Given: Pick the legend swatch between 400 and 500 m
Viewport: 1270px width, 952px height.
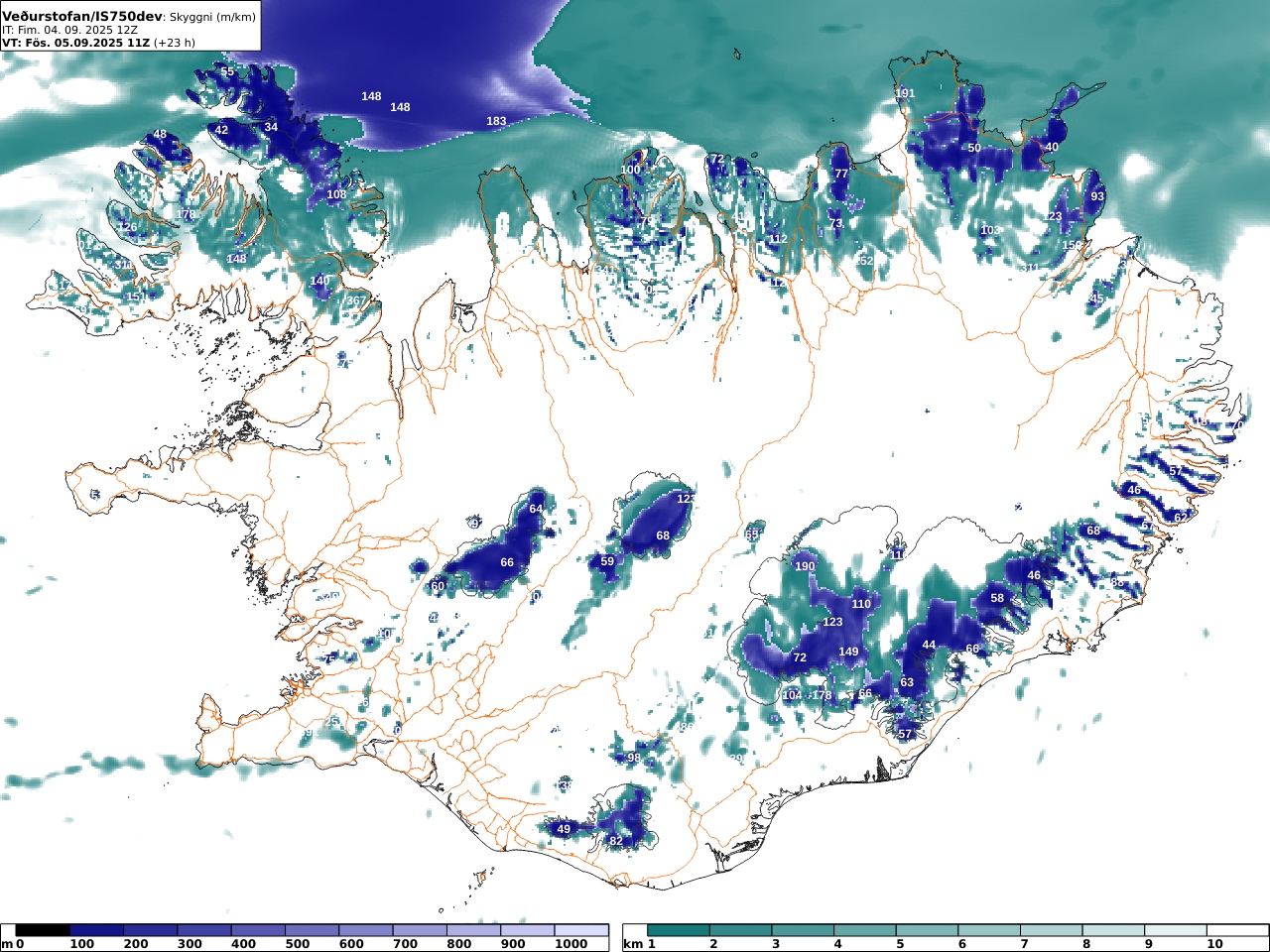Looking at the screenshot, I should (x=258, y=930).
